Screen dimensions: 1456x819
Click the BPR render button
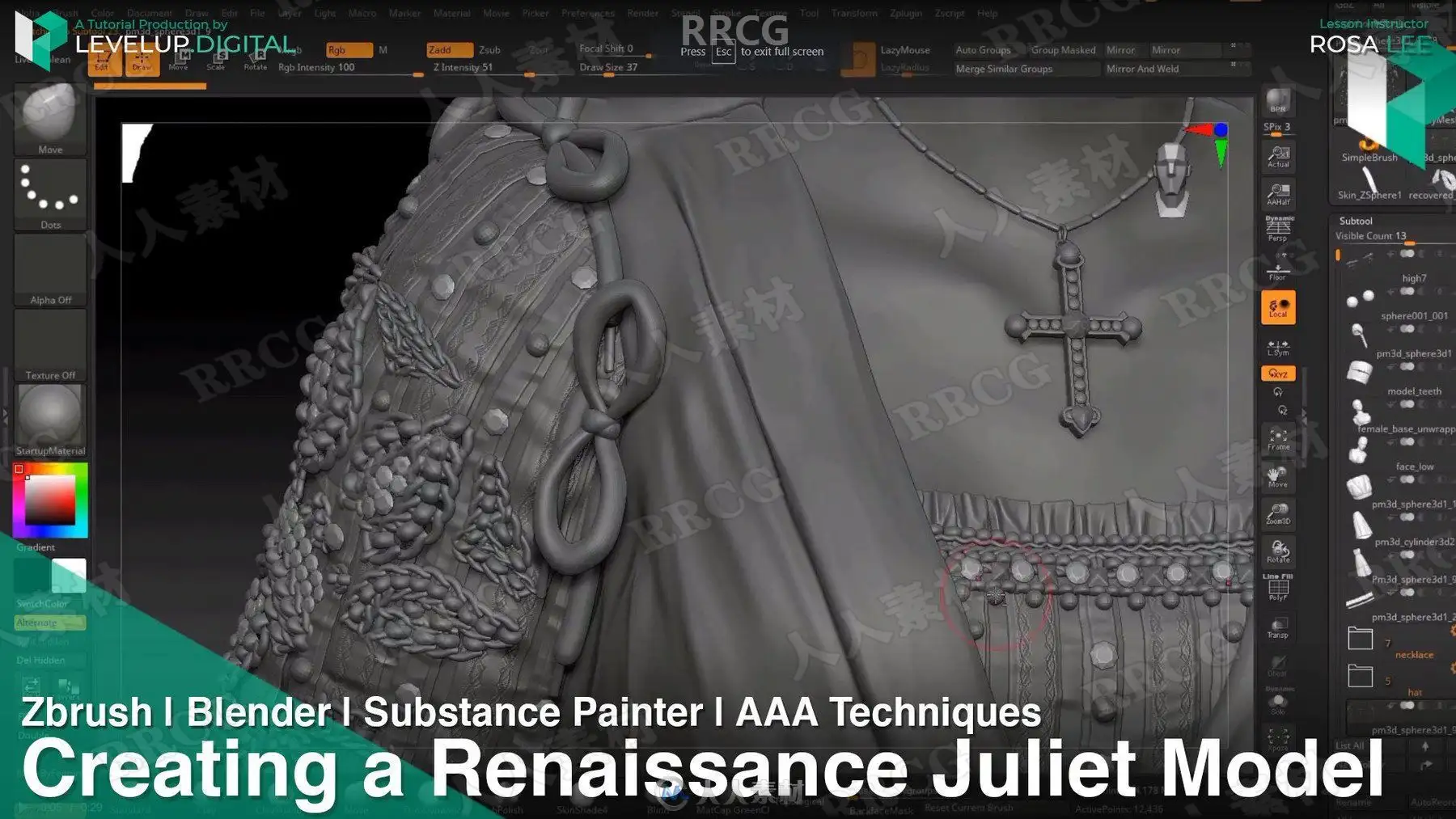1278,101
